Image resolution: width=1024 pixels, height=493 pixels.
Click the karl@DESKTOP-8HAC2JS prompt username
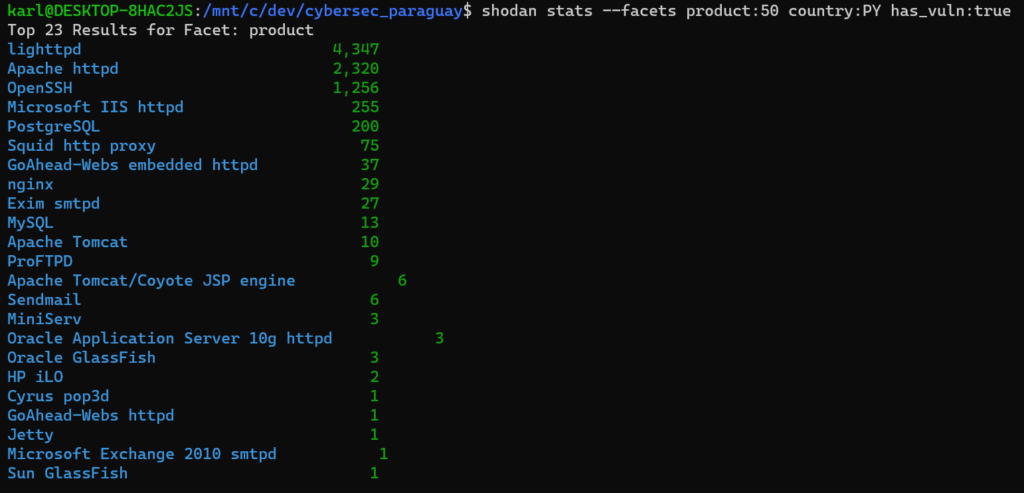tap(95, 11)
